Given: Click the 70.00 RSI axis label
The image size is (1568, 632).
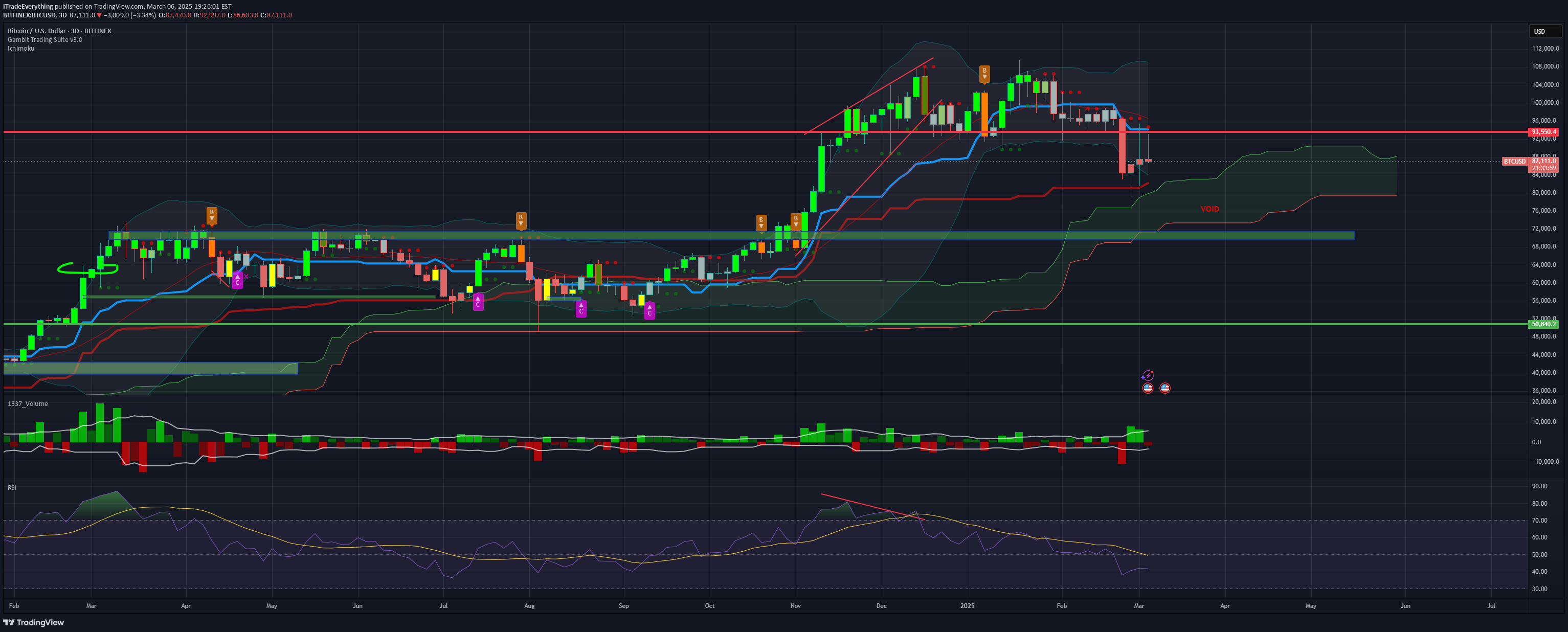Looking at the screenshot, I should click(1539, 521).
